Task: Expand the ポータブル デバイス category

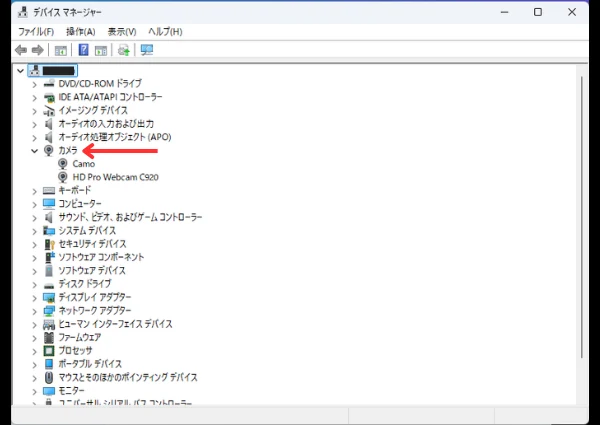Action: pyautogui.click(x=34, y=364)
